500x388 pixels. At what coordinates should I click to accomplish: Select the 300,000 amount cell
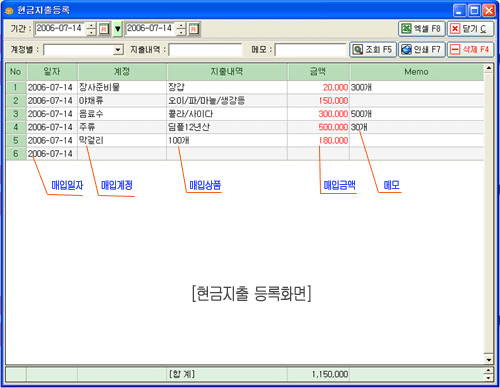[x=318, y=114]
